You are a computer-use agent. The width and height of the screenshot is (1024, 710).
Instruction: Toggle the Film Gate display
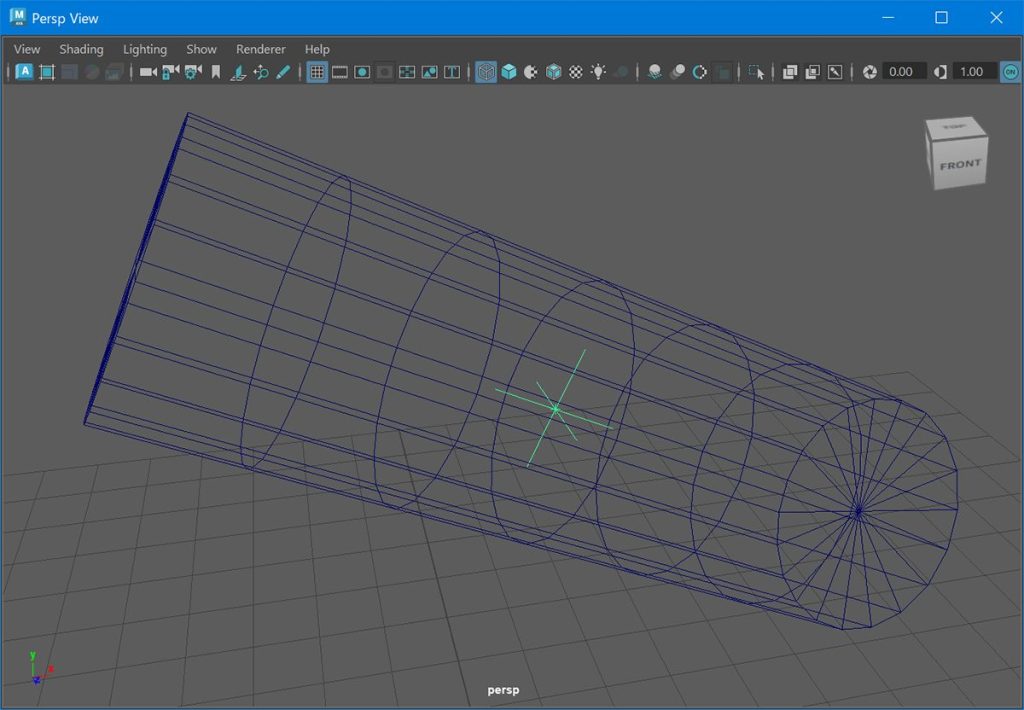pos(340,72)
